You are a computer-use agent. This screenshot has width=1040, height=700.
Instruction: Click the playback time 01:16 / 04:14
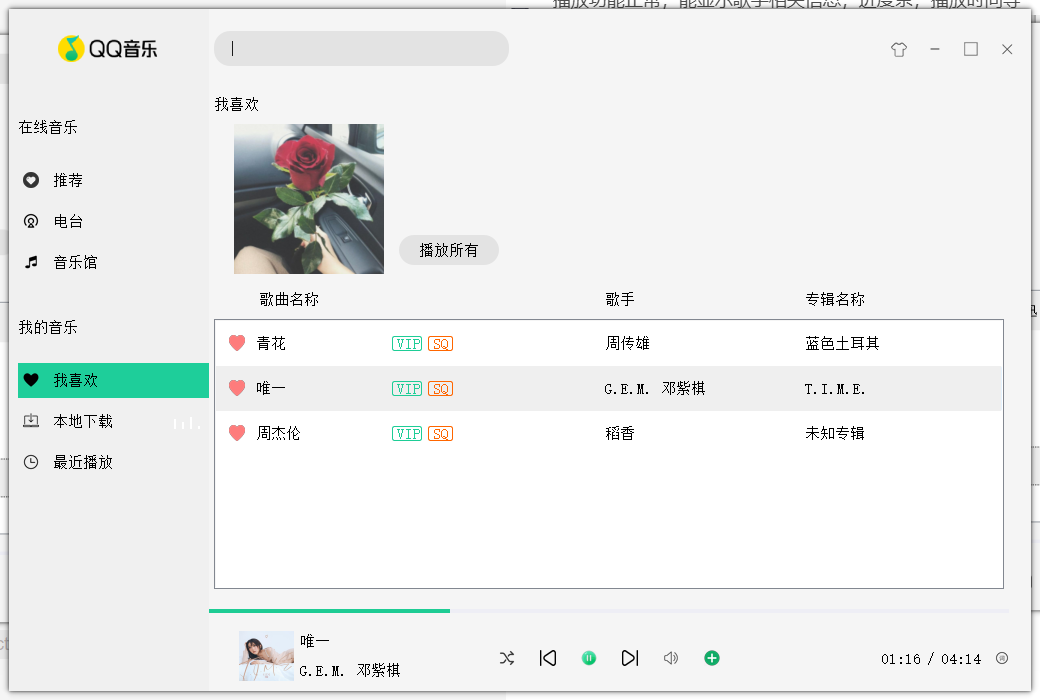click(x=931, y=659)
